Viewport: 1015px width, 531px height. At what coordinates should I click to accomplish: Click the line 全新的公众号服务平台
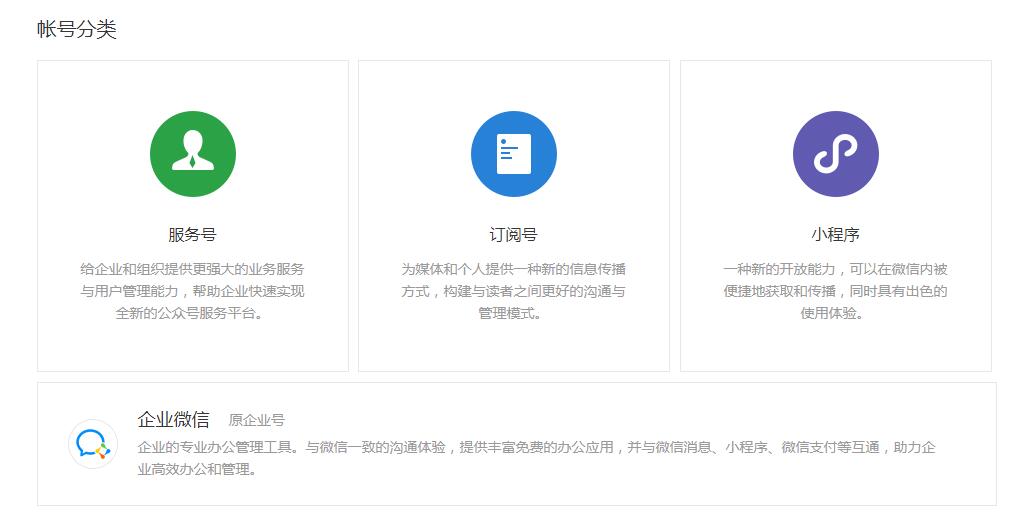(192, 313)
